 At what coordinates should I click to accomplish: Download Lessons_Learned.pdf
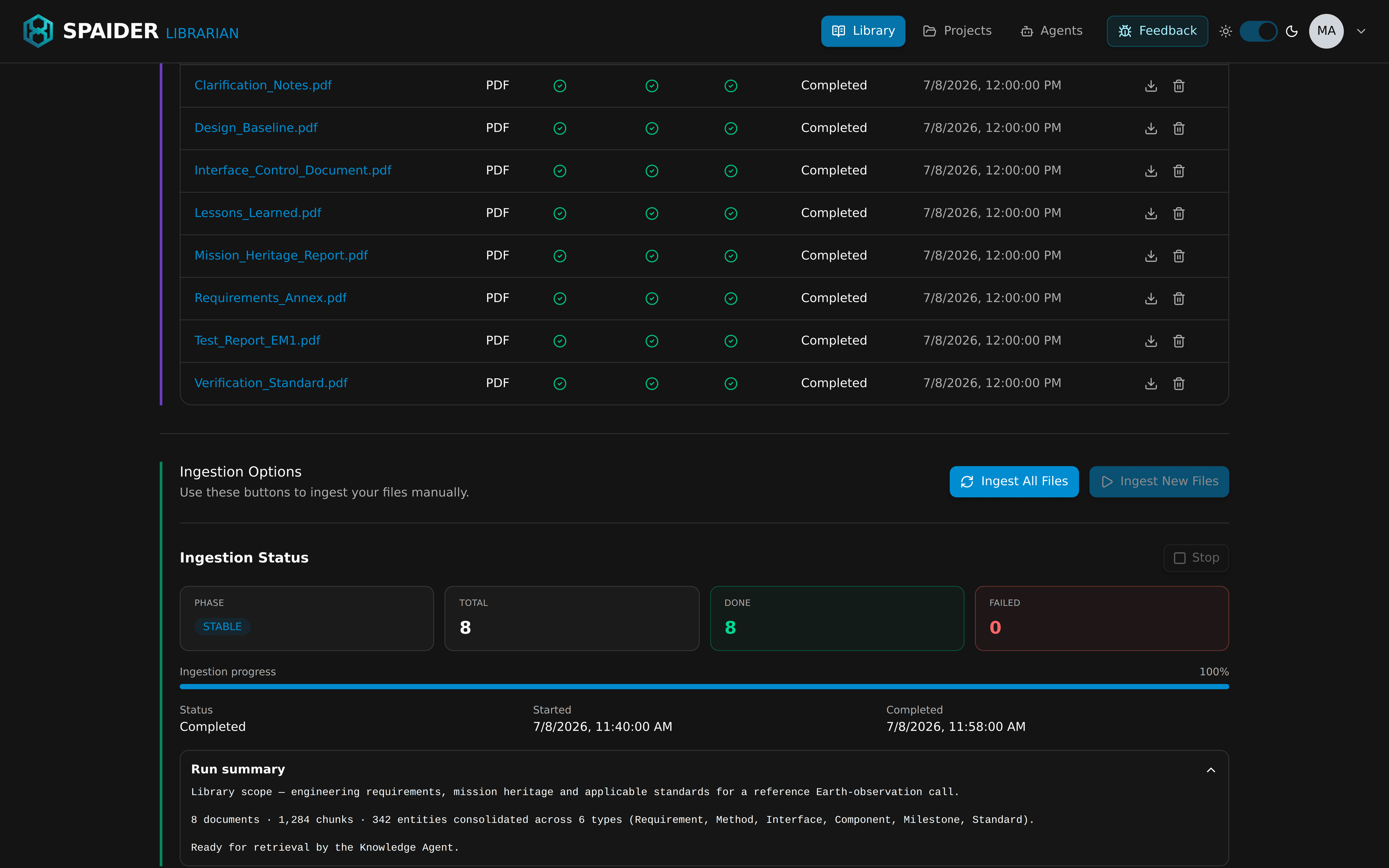1151,213
